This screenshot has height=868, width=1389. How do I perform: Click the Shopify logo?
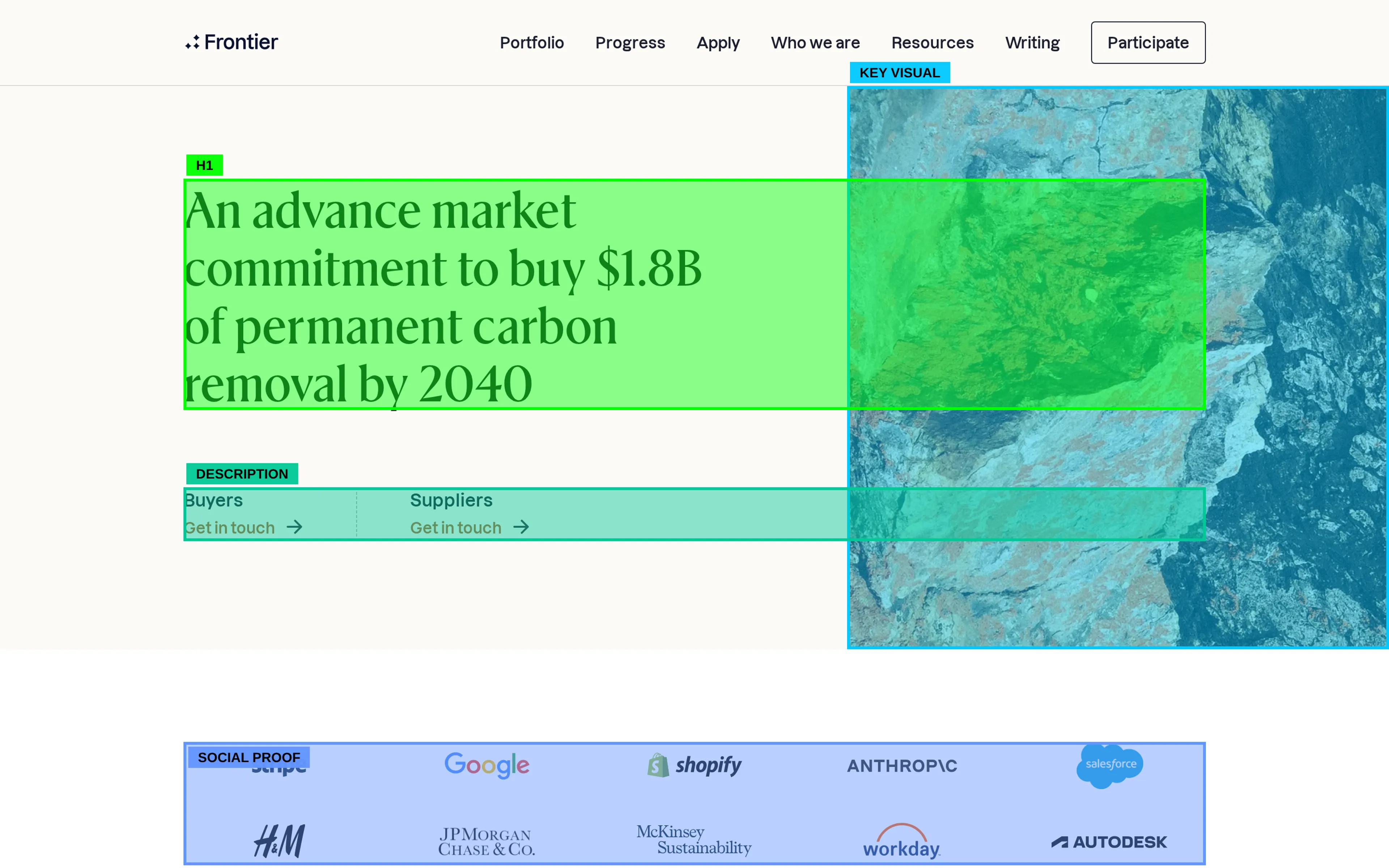694,765
